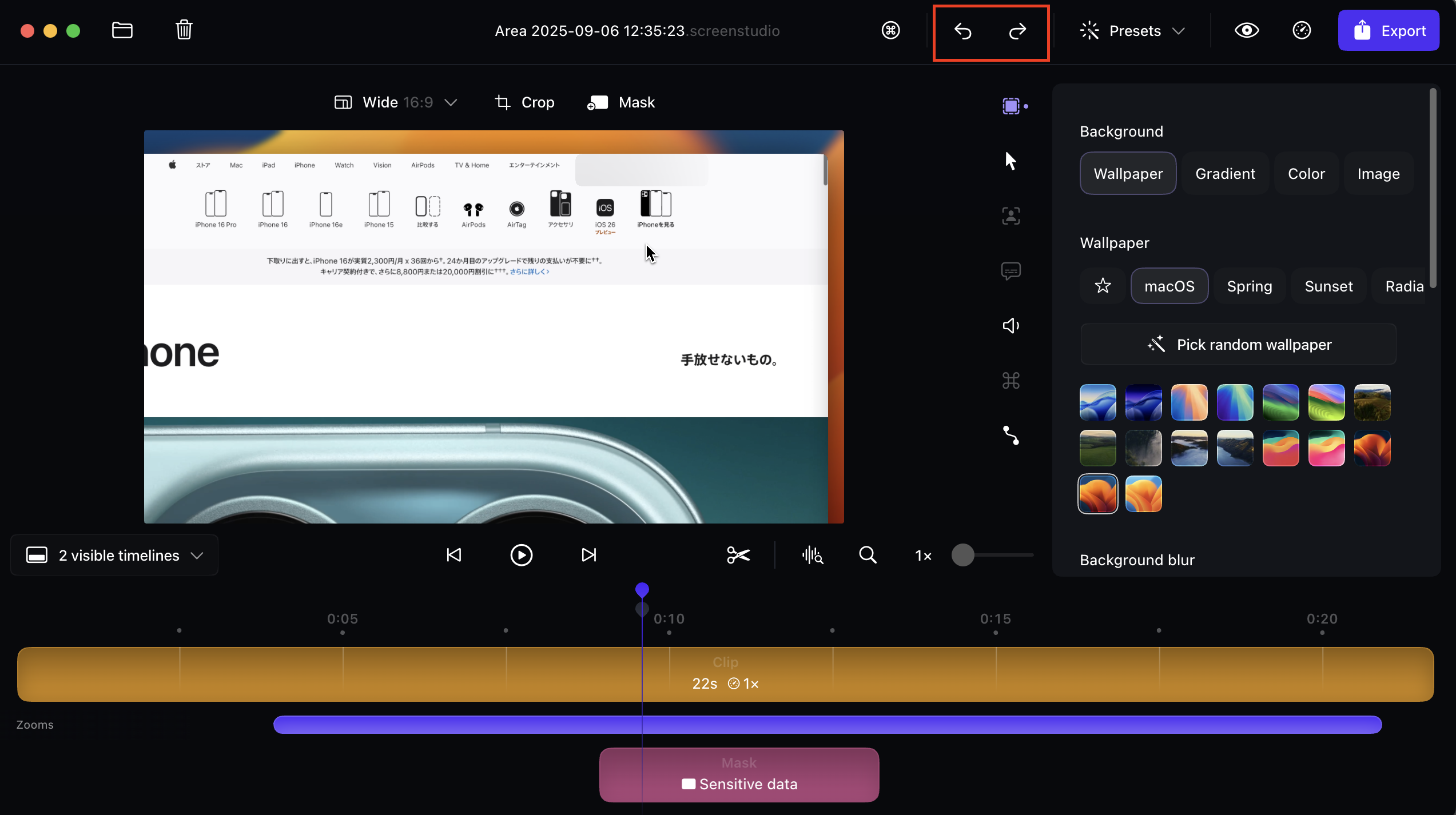
Task: Add a Mask from the toolbar
Action: tap(621, 102)
